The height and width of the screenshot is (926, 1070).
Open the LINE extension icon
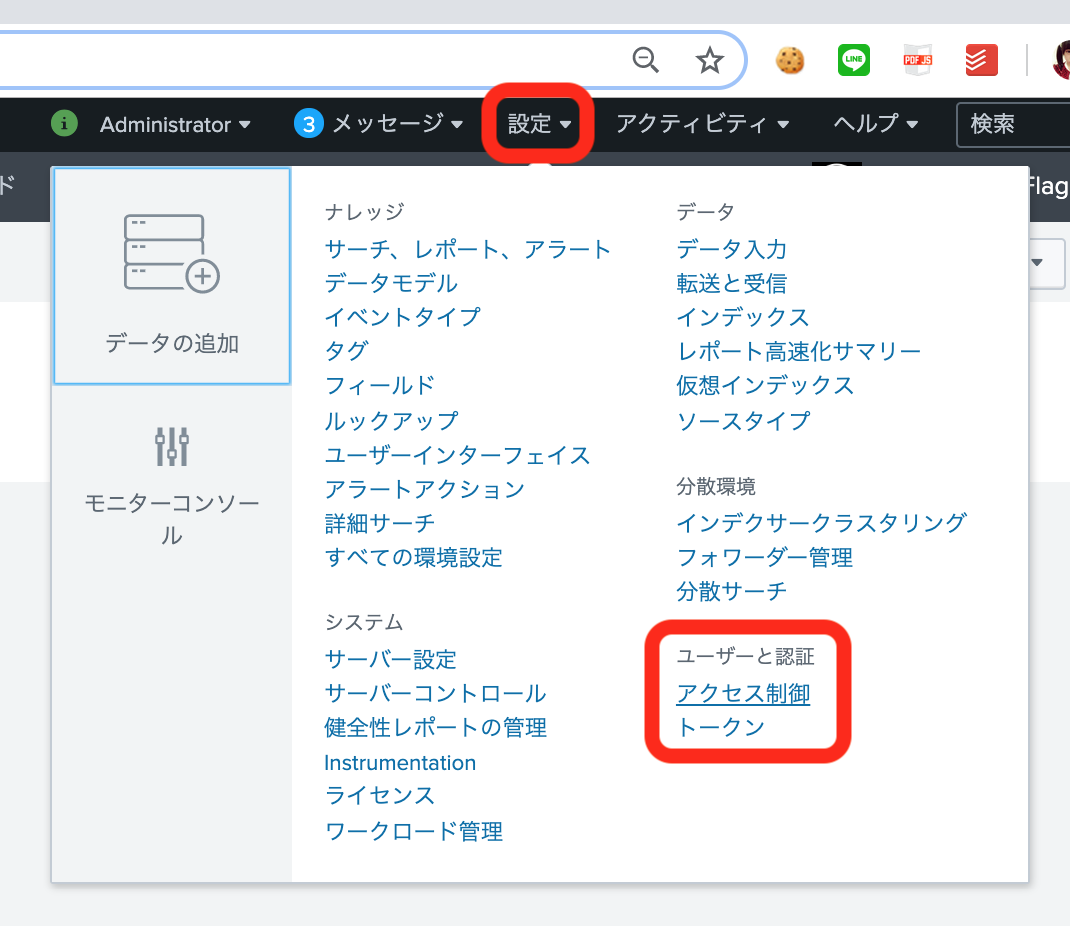pos(854,60)
